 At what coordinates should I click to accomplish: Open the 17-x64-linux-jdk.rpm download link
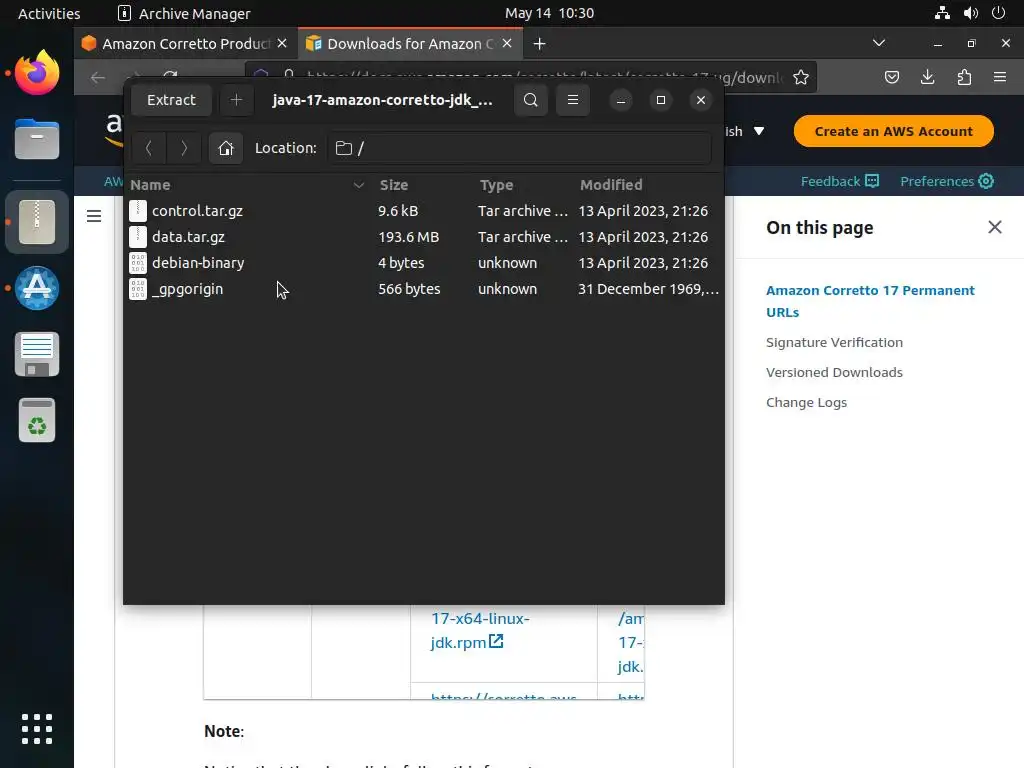pyautogui.click(x=480, y=630)
